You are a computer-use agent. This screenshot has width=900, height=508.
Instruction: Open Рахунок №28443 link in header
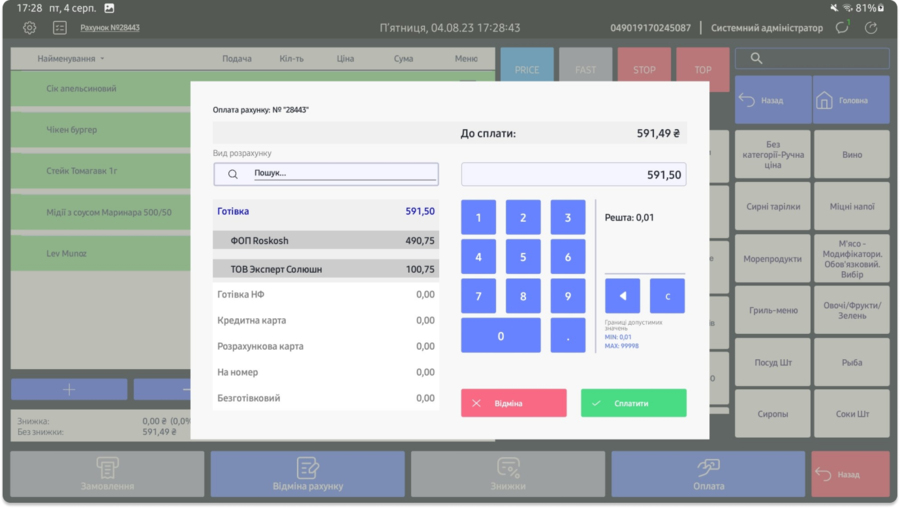coord(110,28)
